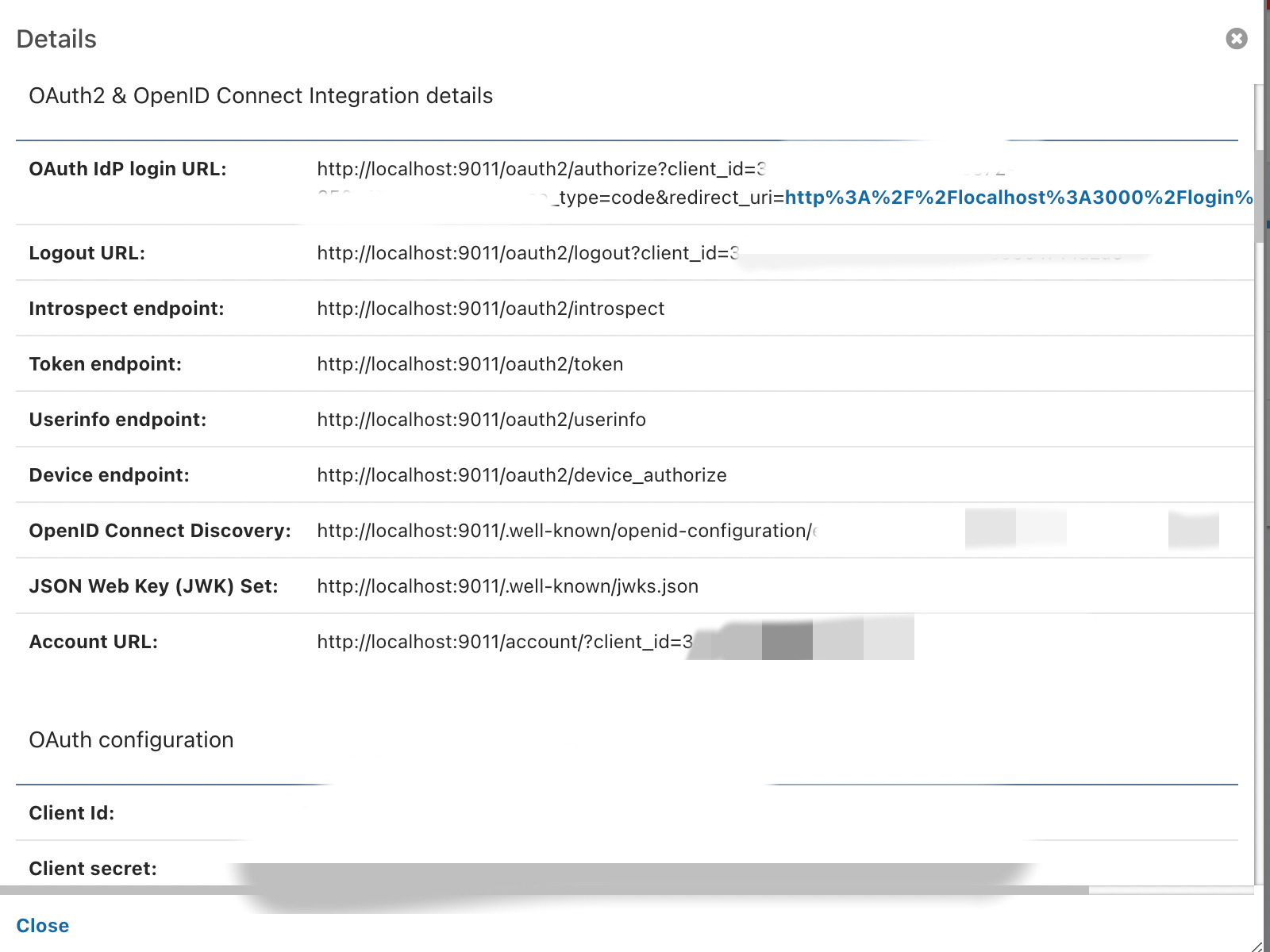Click the Userinfo endpoint URL value
This screenshot has width=1270, height=952.
point(481,420)
